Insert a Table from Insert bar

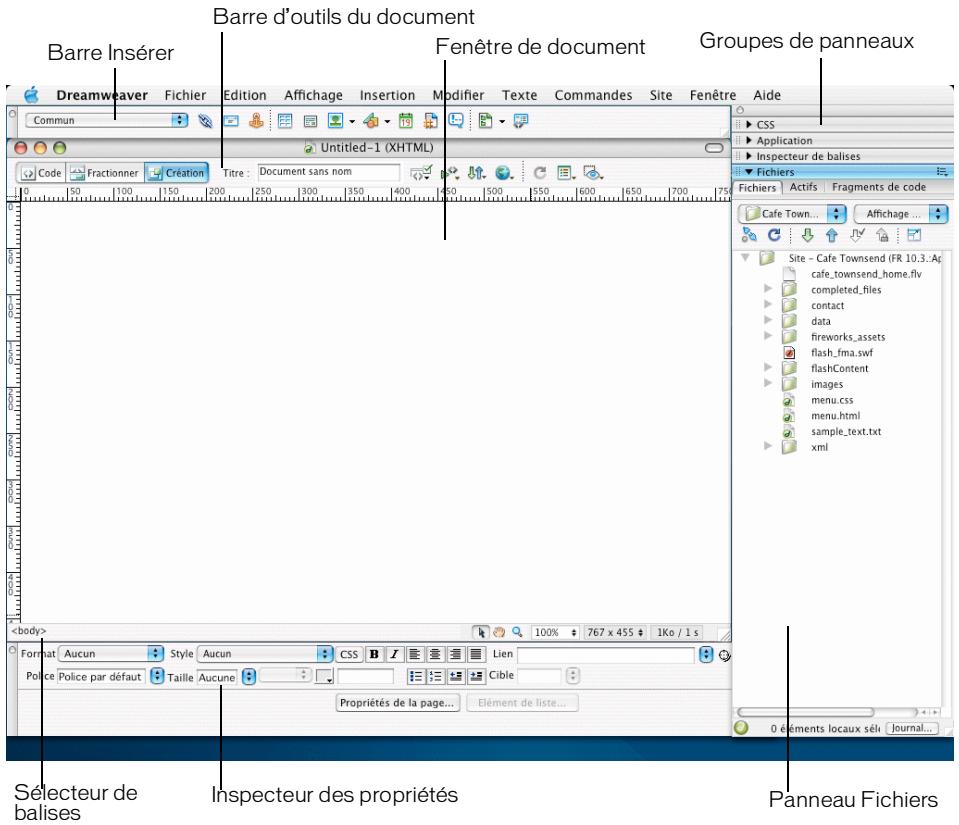[x=285, y=121]
